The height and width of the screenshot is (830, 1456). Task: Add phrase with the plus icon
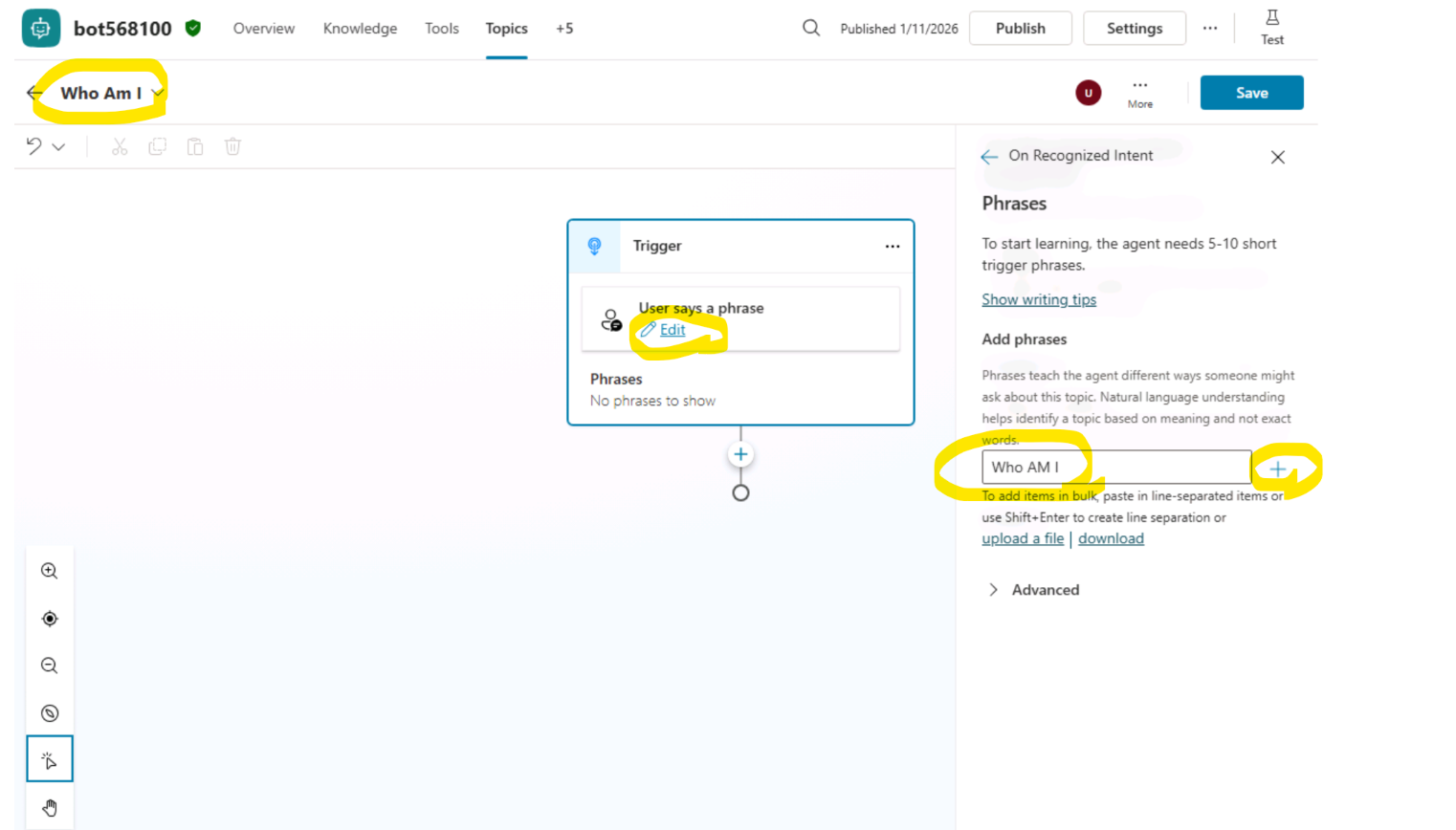[1278, 469]
